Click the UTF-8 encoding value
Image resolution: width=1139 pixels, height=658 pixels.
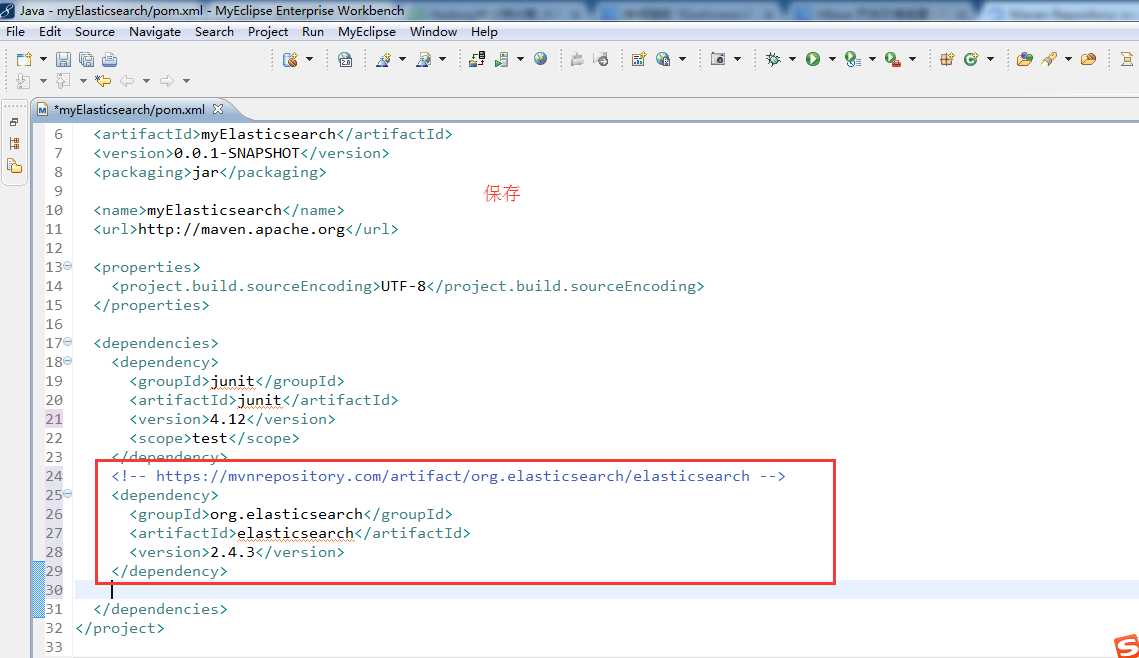(x=403, y=286)
